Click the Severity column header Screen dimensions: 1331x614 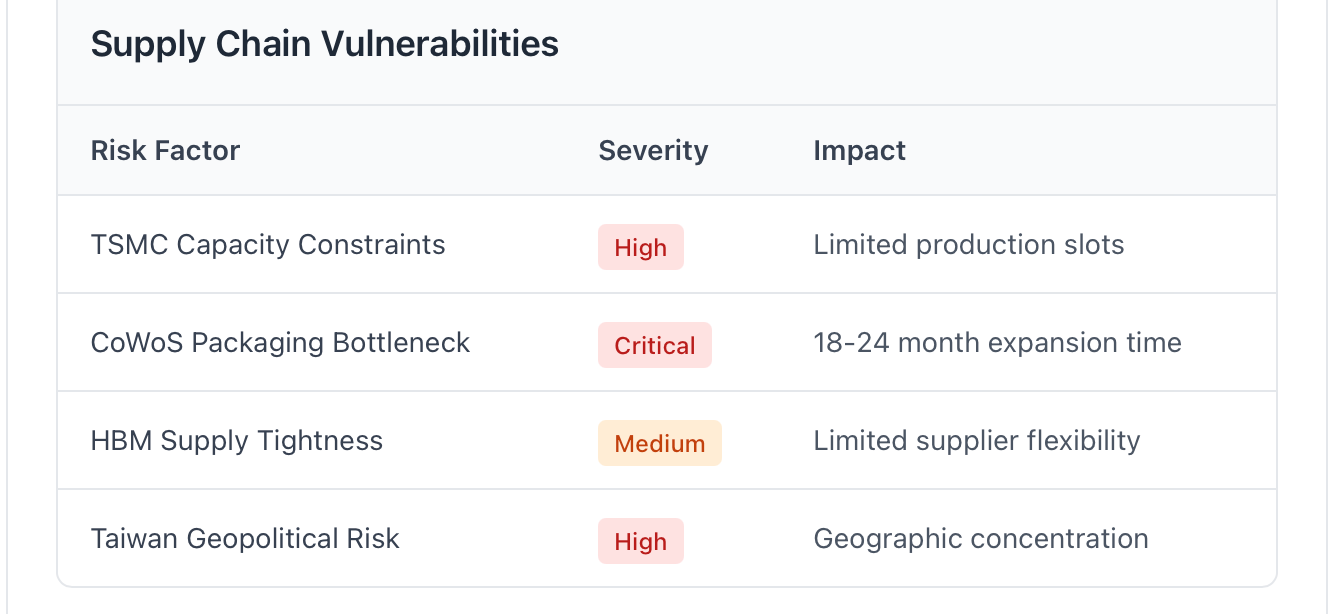click(x=653, y=151)
